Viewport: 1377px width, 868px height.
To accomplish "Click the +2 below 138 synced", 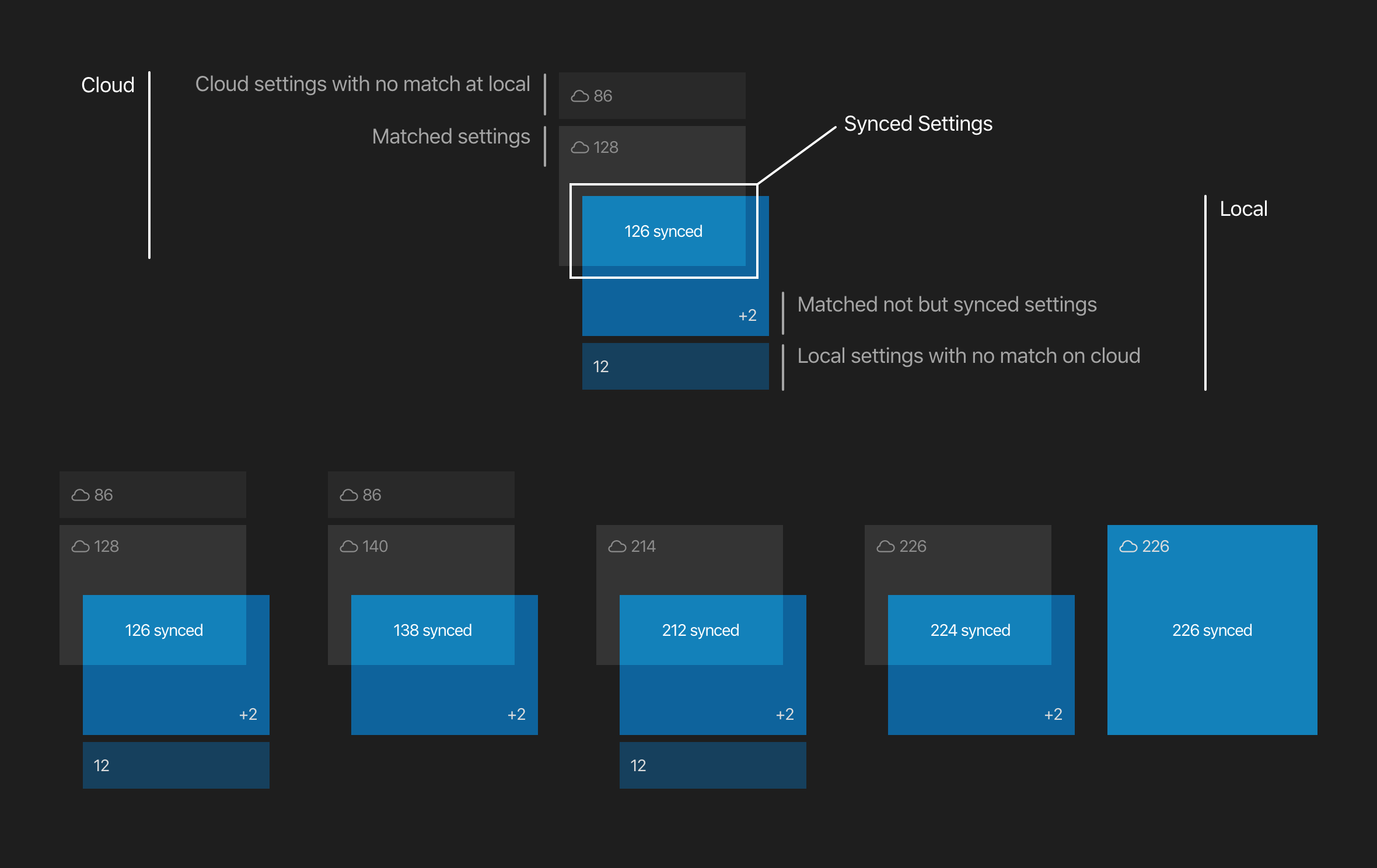I will [x=516, y=715].
